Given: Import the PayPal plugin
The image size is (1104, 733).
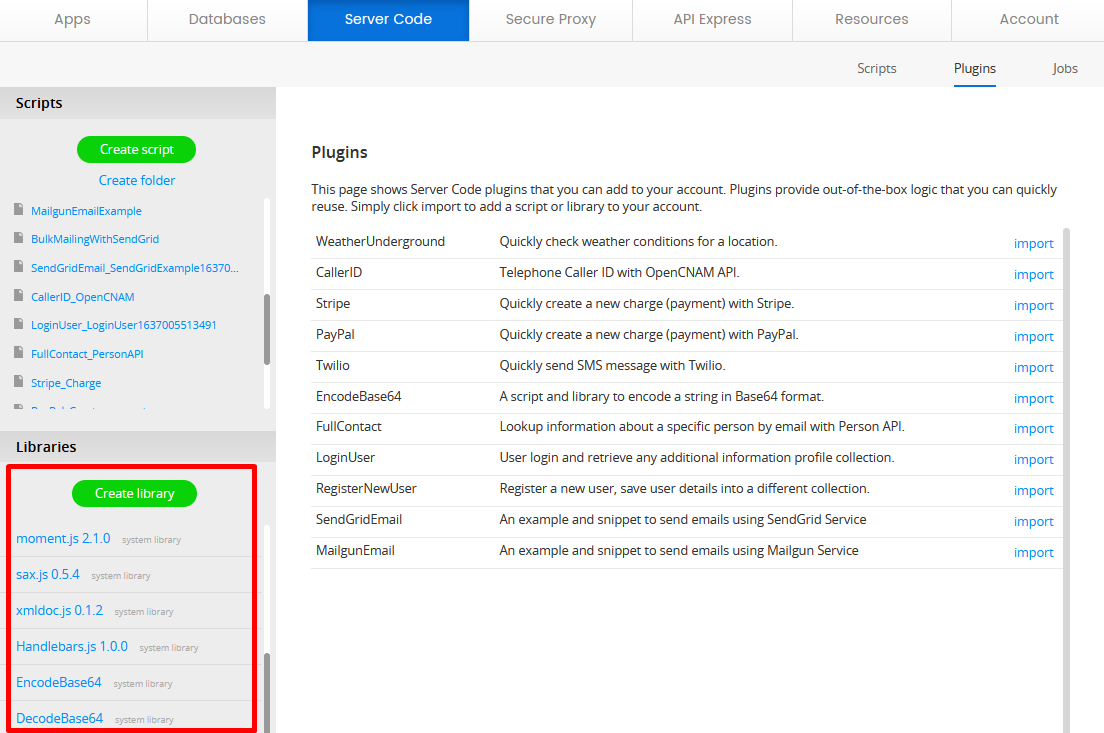Looking at the screenshot, I should pos(1034,337).
